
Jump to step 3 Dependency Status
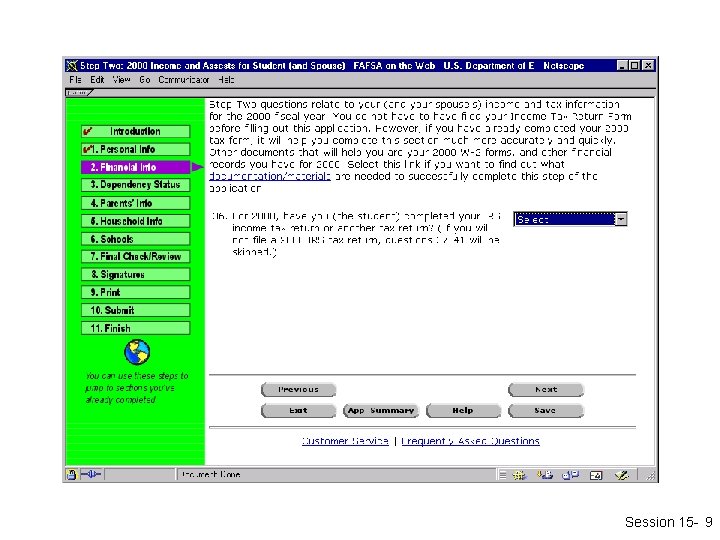pyautogui.click(x=135, y=185)
